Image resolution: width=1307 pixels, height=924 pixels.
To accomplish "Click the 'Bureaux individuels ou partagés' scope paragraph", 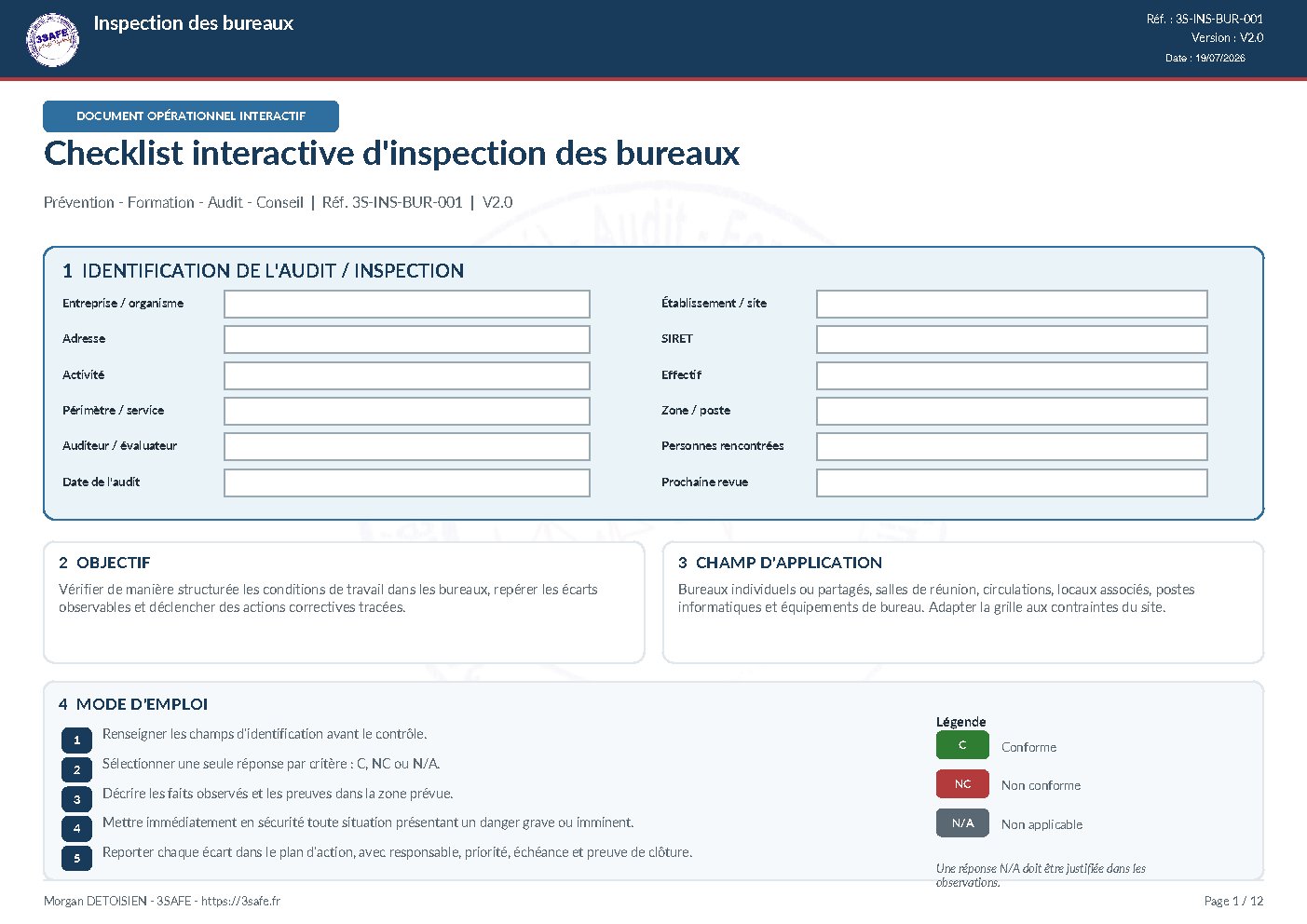I will (x=936, y=598).
